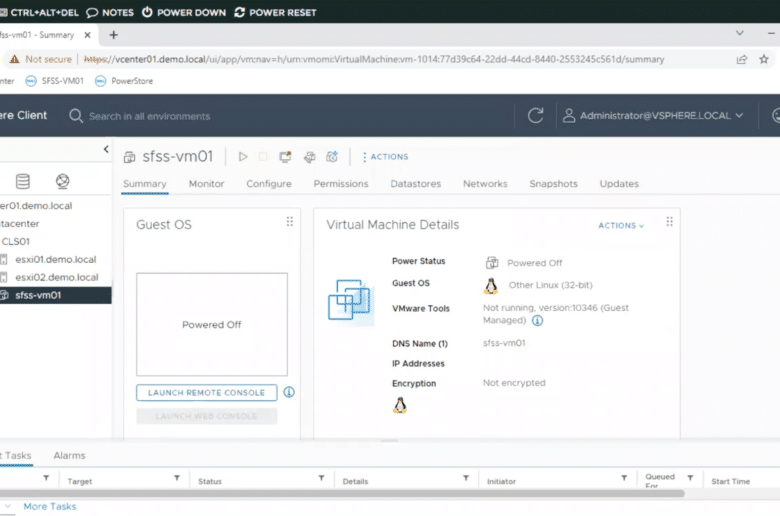
Task: Click the greyed-out power off icon
Action: [263, 157]
